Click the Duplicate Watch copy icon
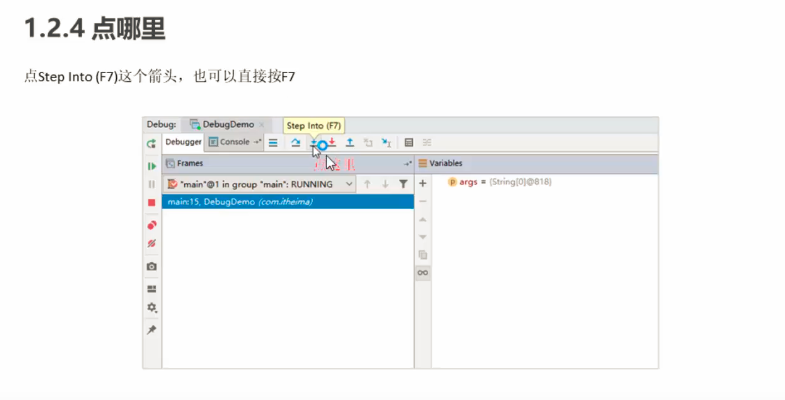The width and height of the screenshot is (785, 400). tap(423, 255)
